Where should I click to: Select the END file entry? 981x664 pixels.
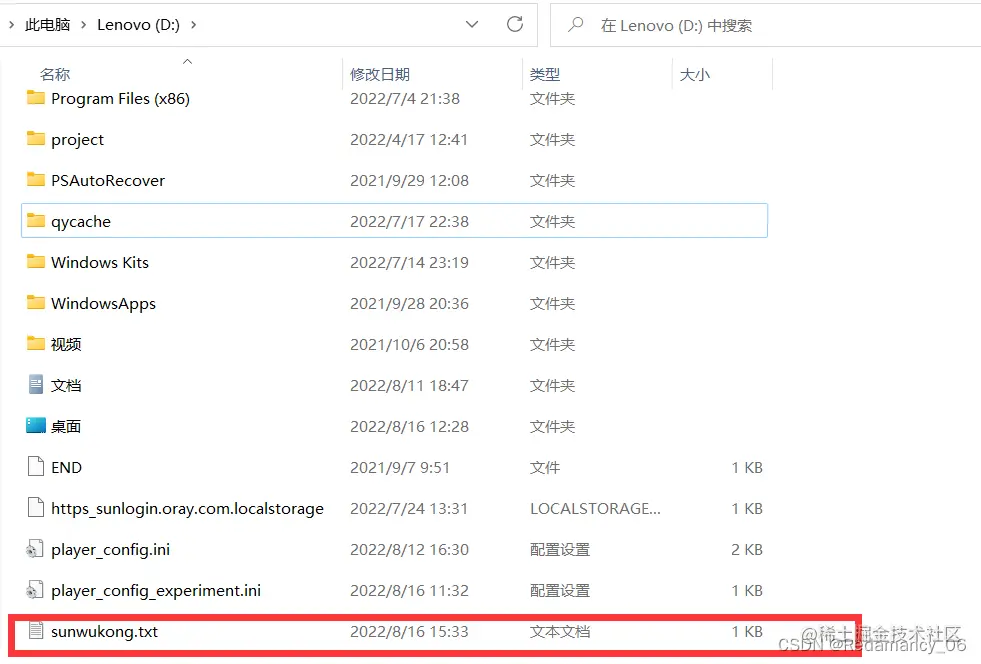point(66,467)
